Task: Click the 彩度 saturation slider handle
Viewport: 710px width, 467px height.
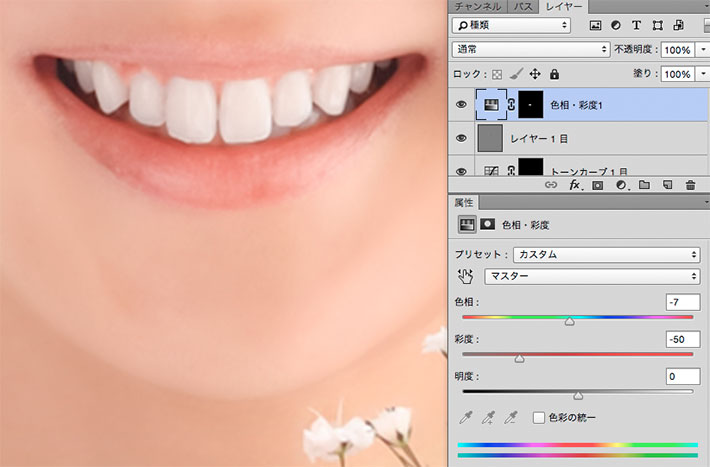Action: pos(519,357)
